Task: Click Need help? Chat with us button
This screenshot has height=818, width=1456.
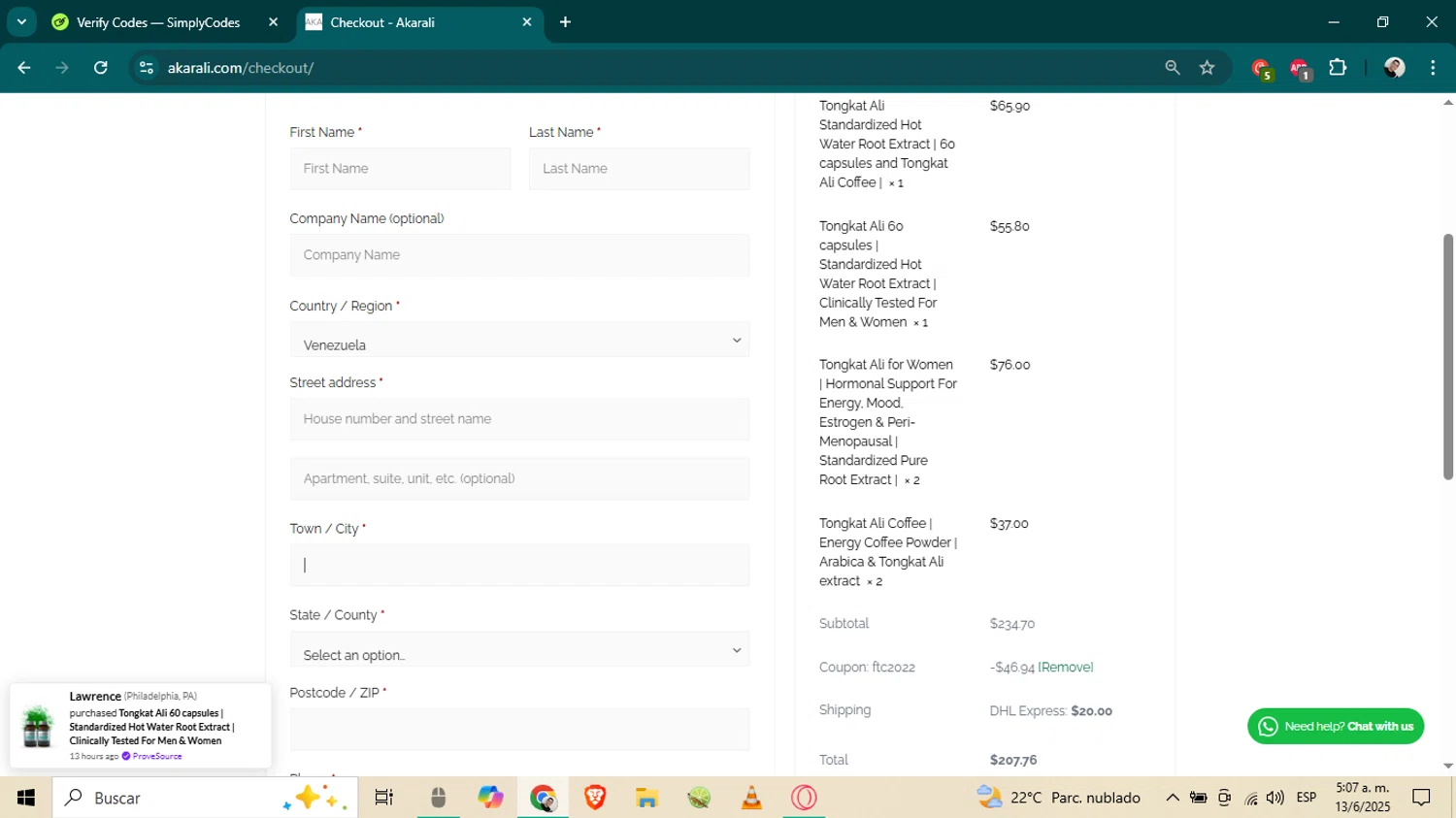Action: tap(1336, 727)
